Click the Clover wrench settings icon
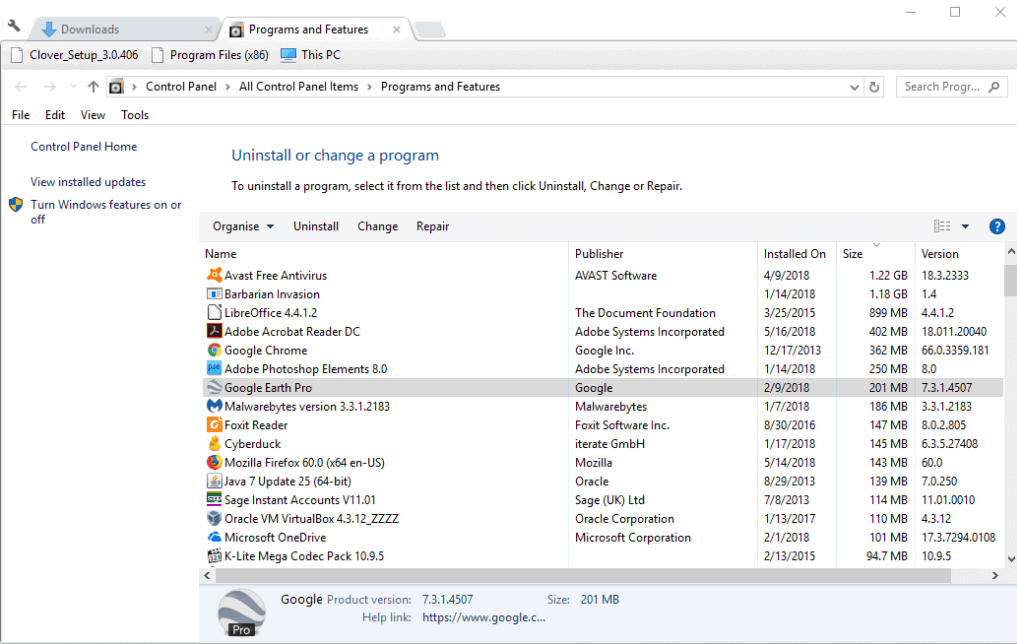 pos(14,26)
